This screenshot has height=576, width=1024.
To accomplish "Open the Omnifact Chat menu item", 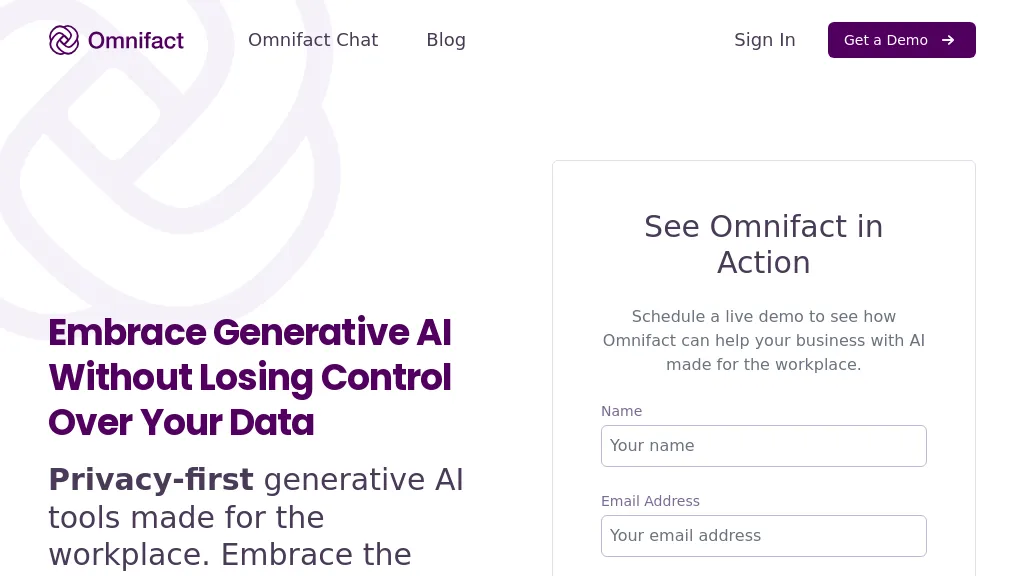I will pyautogui.click(x=313, y=40).
